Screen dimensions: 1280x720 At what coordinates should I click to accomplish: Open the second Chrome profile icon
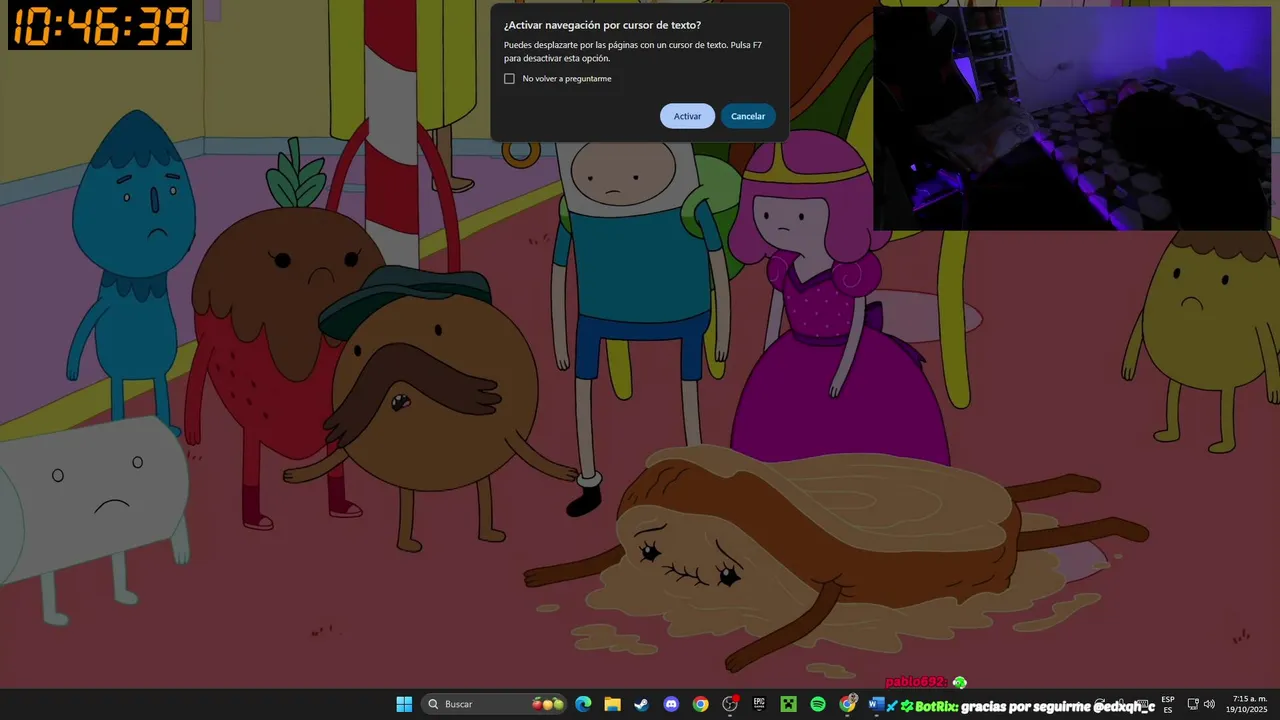pos(847,704)
